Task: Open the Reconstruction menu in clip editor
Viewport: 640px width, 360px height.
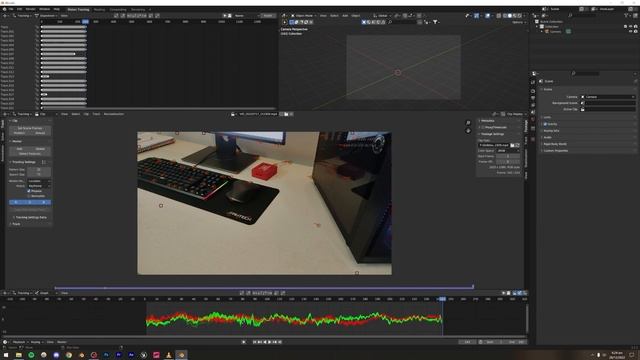Action: pyautogui.click(x=114, y=114)
